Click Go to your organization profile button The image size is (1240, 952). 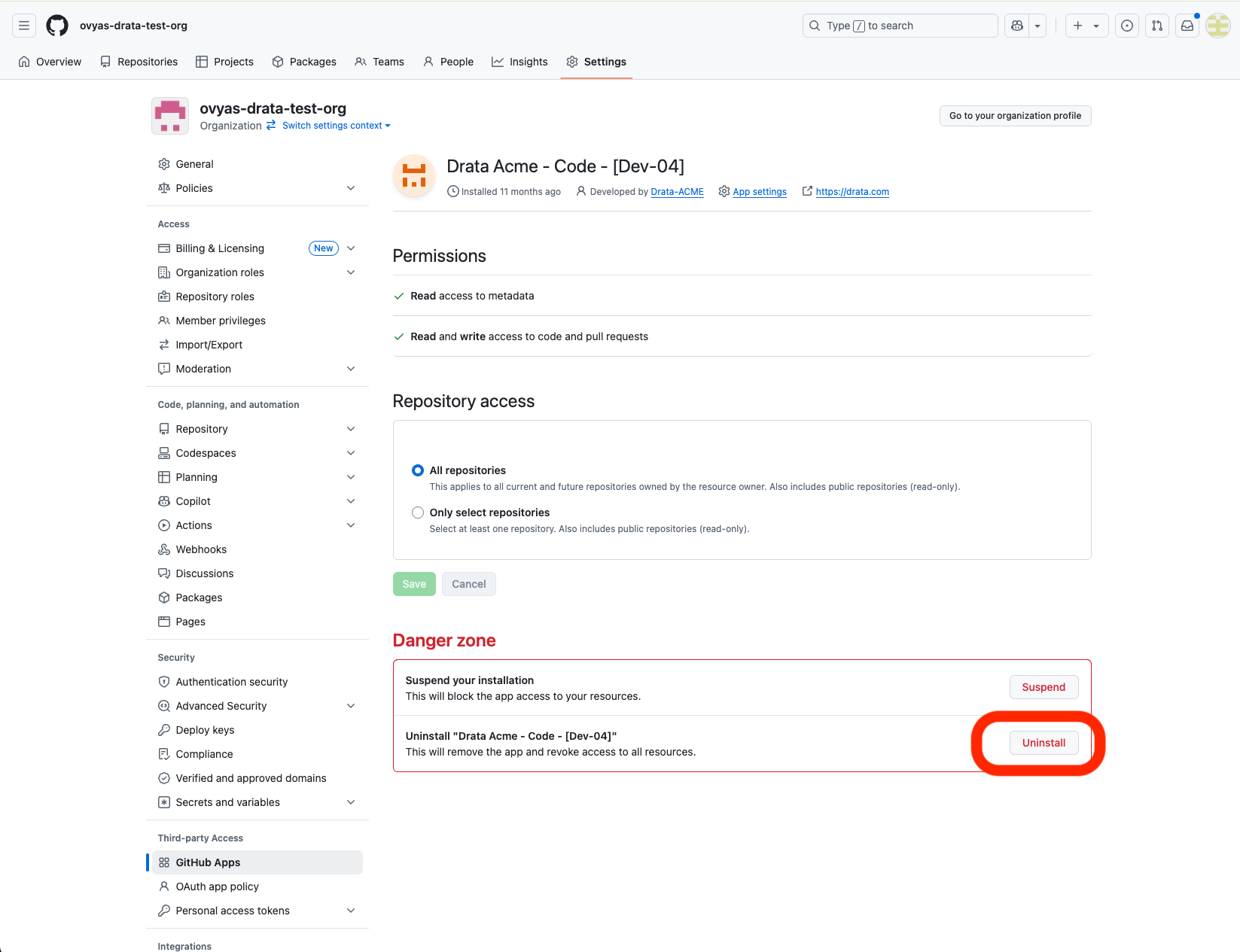(1015, 116)
